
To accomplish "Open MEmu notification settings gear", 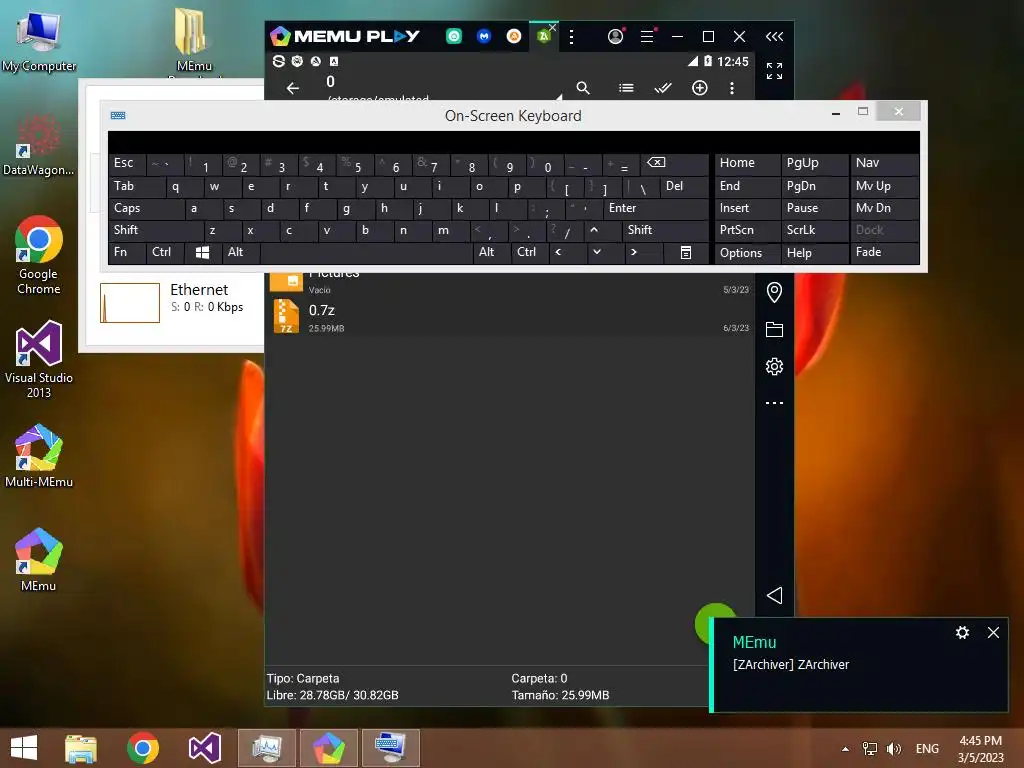I will click(x=962, y=632).
